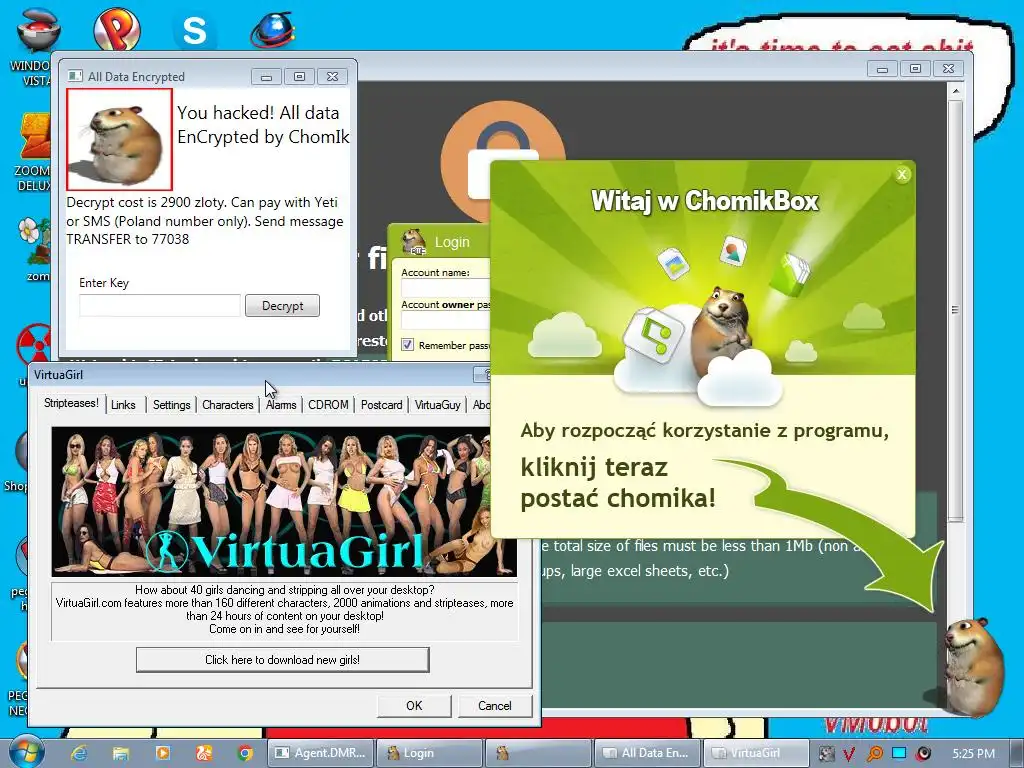Click the round dark tray icon beside the clock
Screen dimensions: 1024x768
[923, 754]
